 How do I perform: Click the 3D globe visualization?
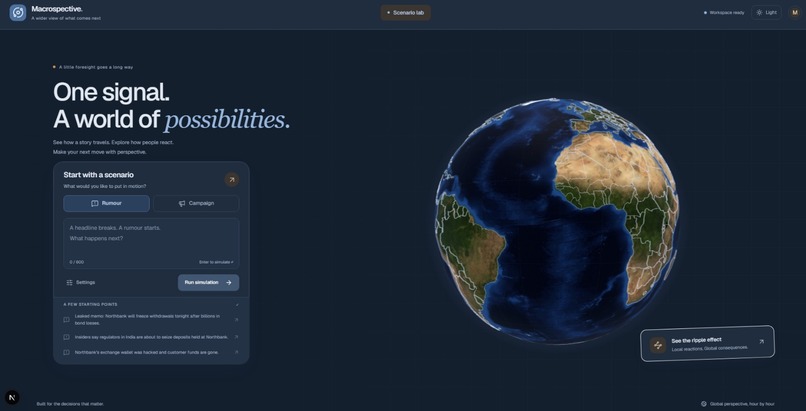[557, 221]
